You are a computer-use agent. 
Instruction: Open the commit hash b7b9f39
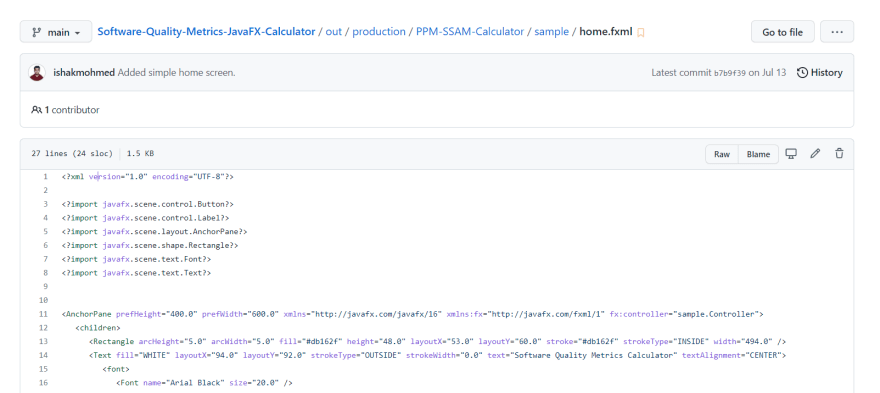(730, 73)
